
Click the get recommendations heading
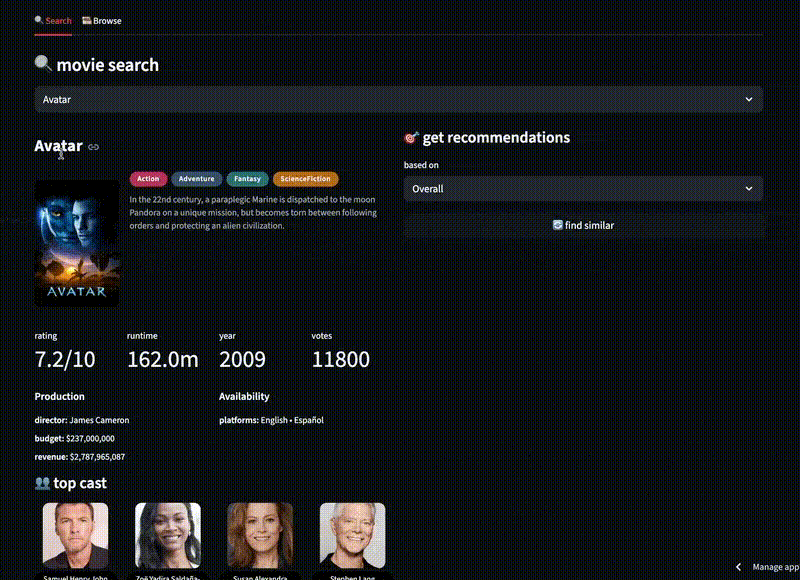(496, 138)
